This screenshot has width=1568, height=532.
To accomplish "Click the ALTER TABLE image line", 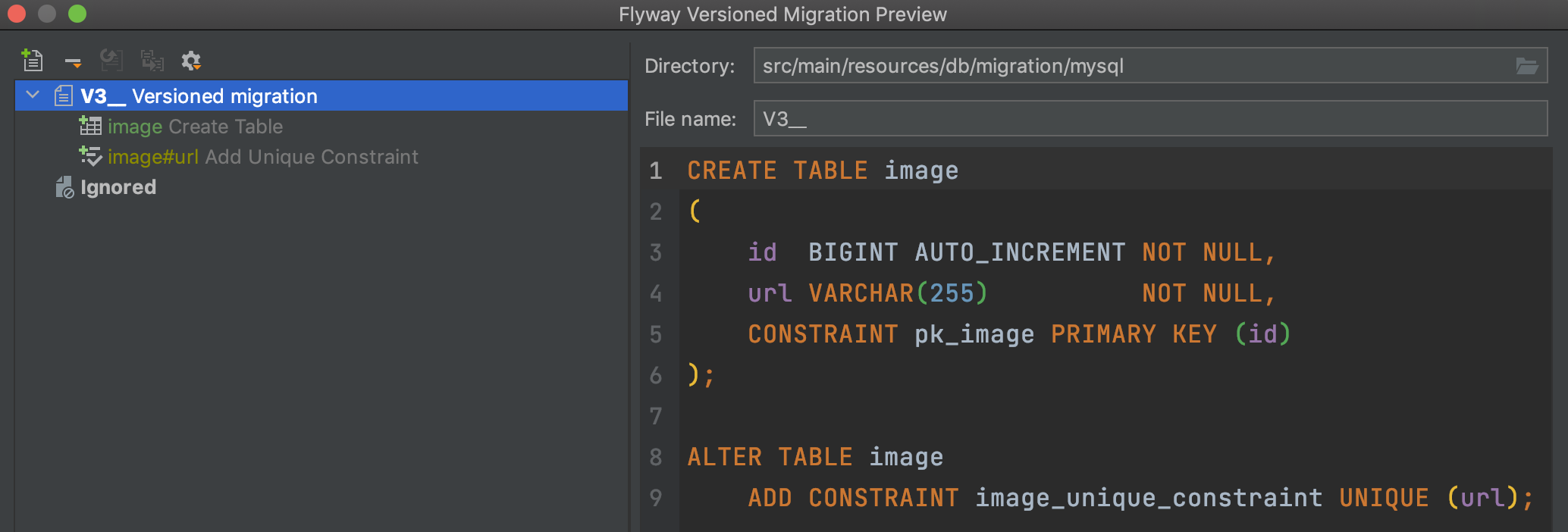I will click(815, 457).
